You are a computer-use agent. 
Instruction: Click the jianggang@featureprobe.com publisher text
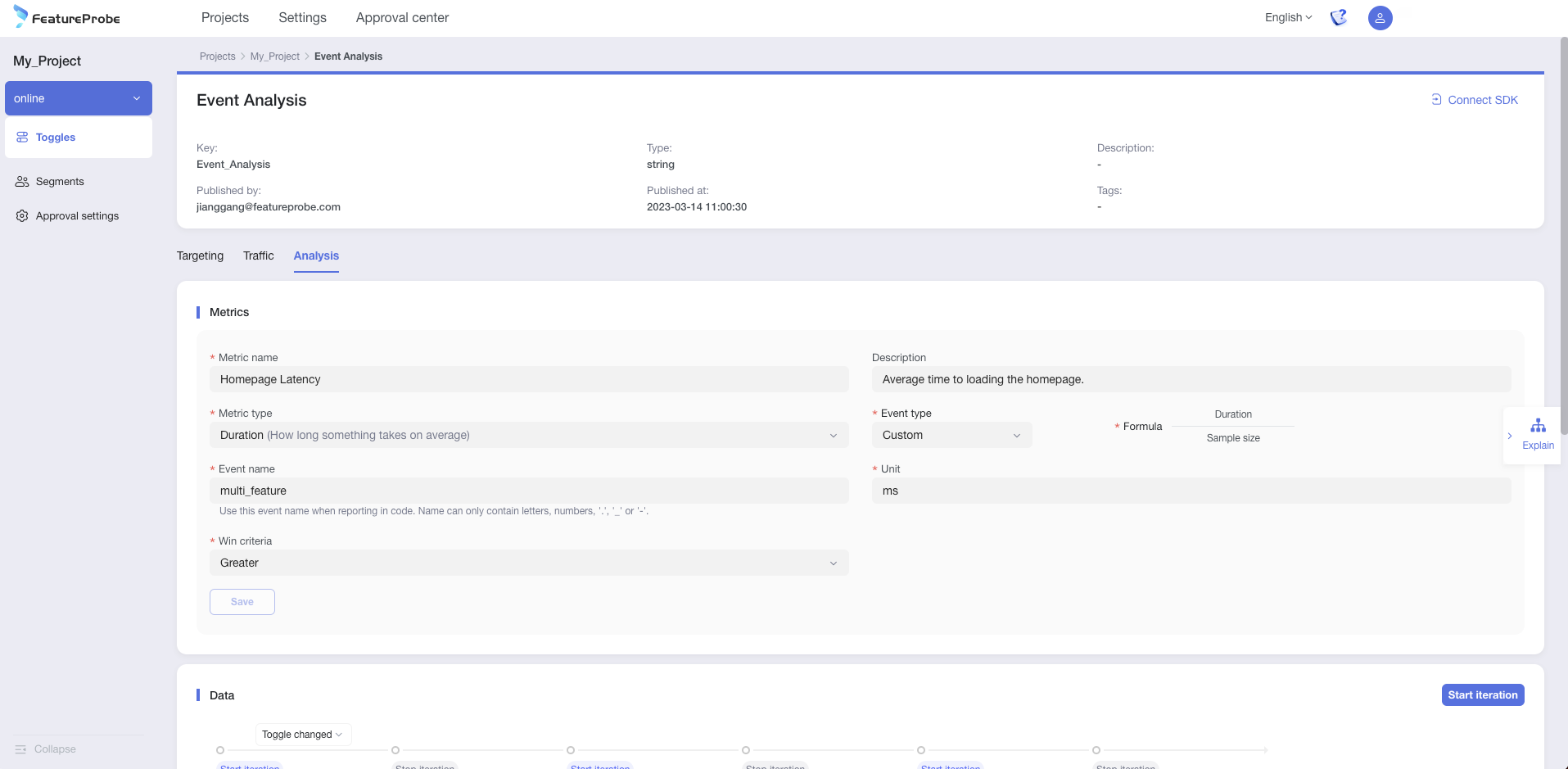point(269,206)
